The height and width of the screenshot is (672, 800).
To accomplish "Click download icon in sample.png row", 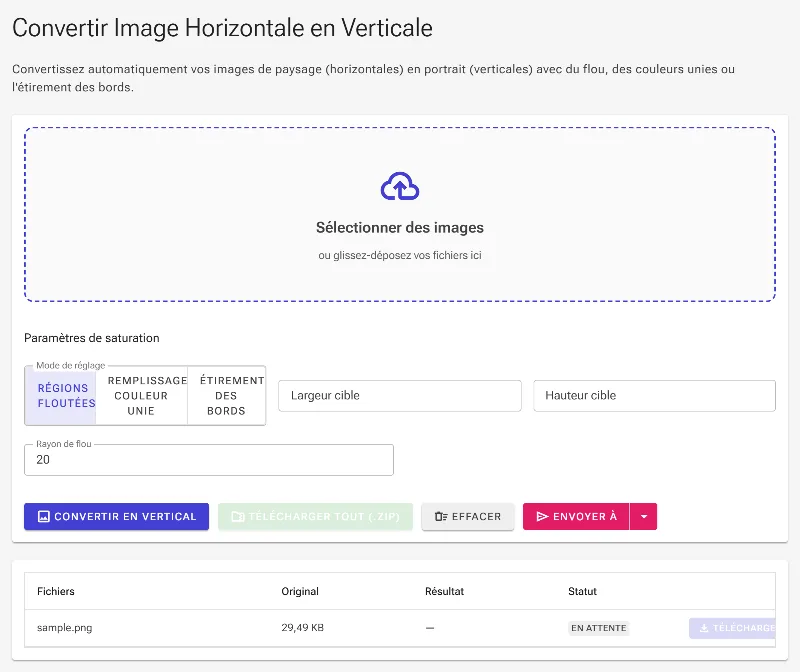I will 704,628.
